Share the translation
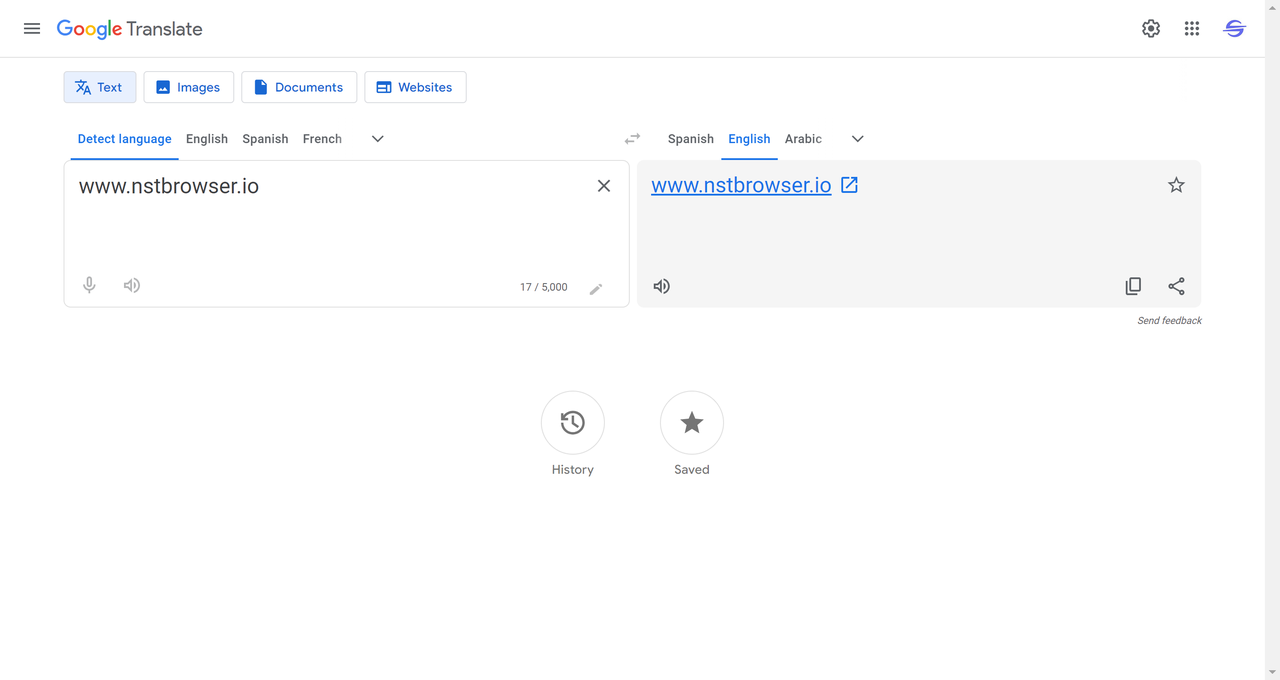 (1176, 286)
